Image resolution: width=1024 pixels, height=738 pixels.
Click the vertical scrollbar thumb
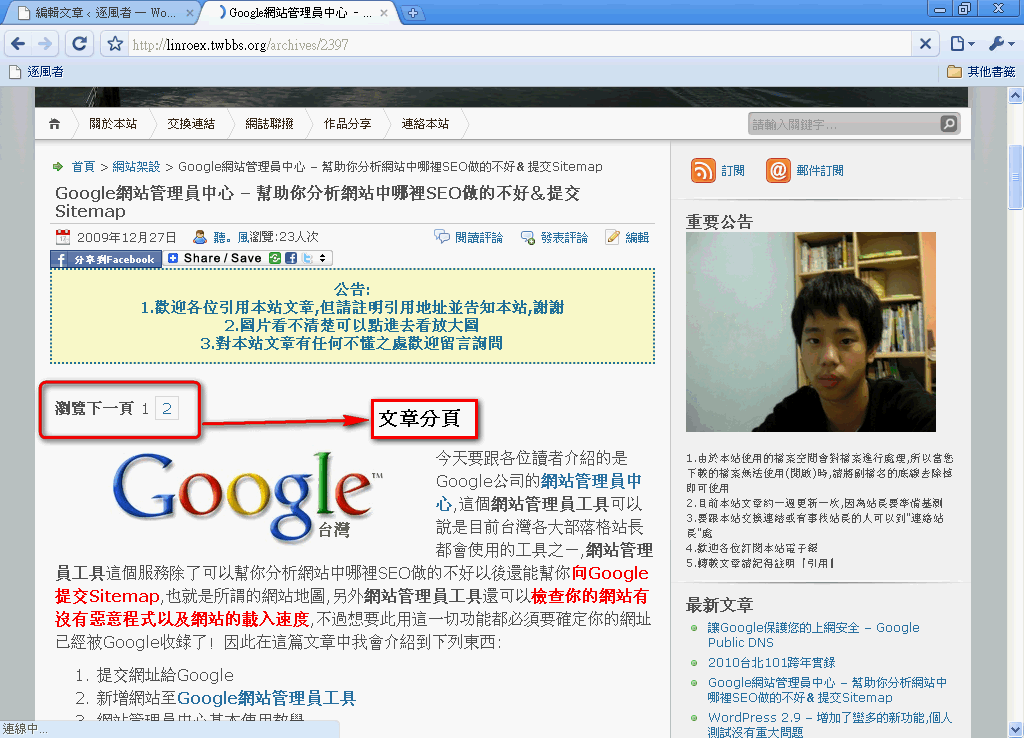point(1016,177)
